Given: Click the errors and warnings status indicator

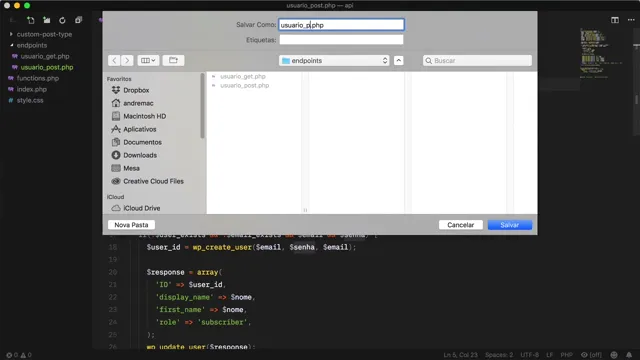Looking at the screenshot, I should [x=19, y=355].
